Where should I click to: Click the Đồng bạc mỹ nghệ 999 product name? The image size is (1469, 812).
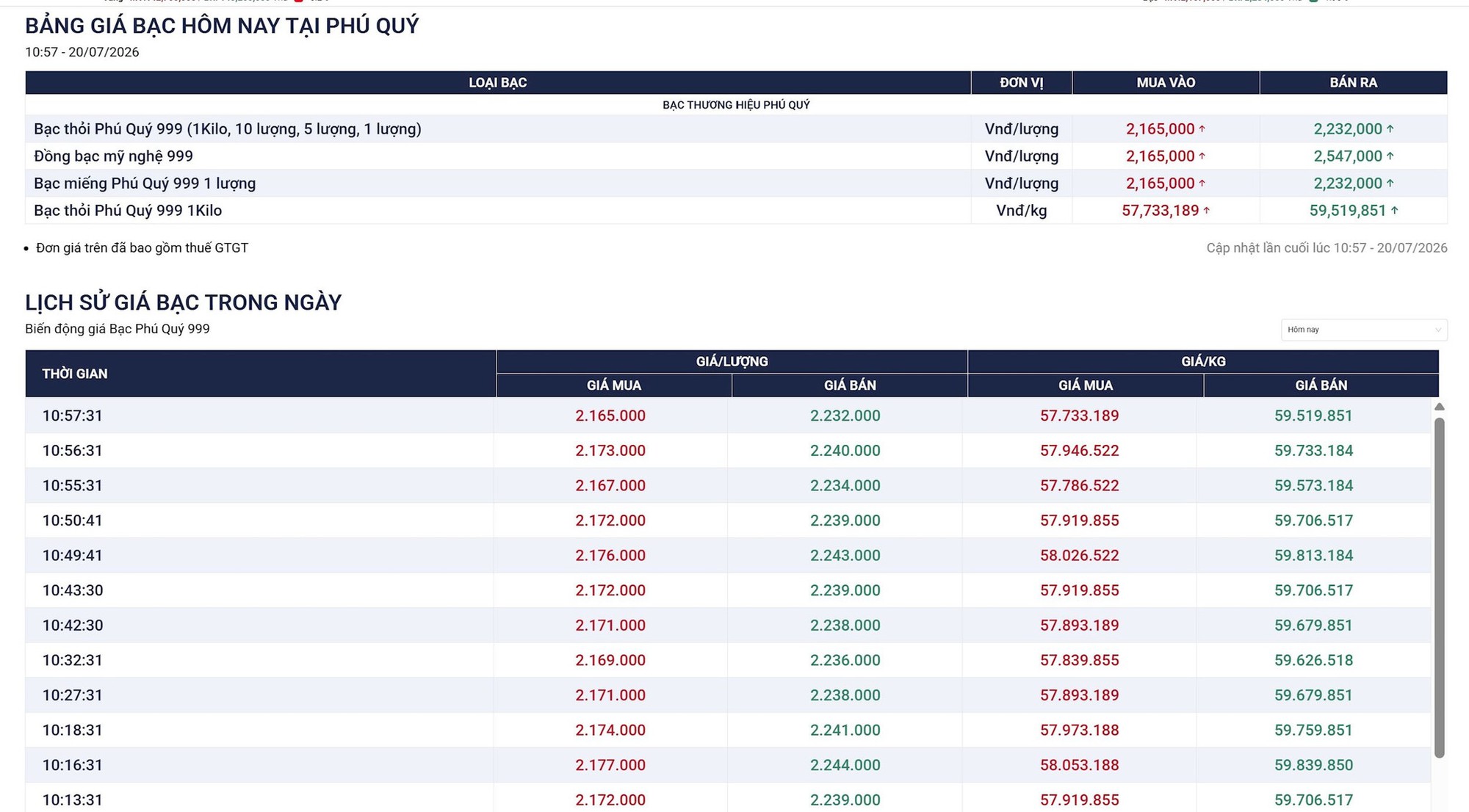113,156
